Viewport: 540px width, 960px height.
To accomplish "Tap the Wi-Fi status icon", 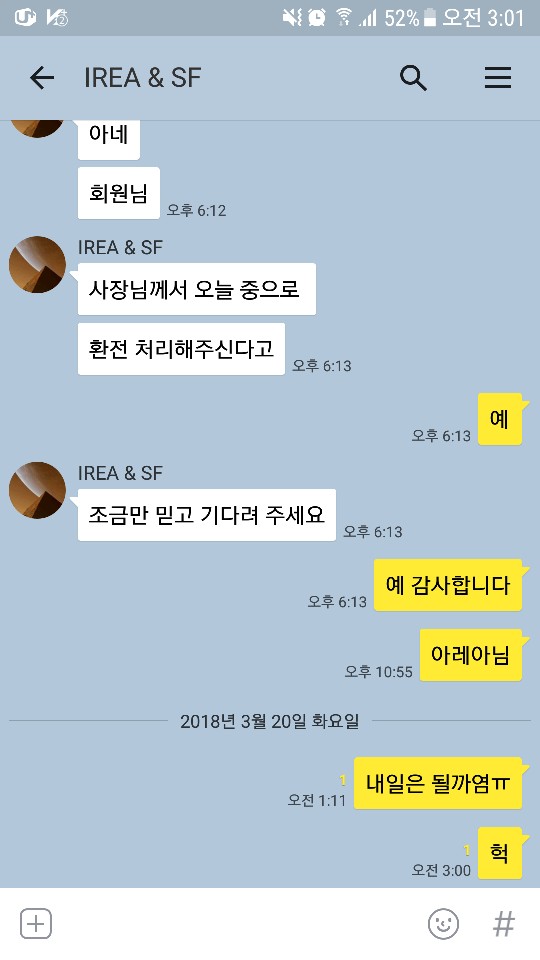I will pos(345,18).
